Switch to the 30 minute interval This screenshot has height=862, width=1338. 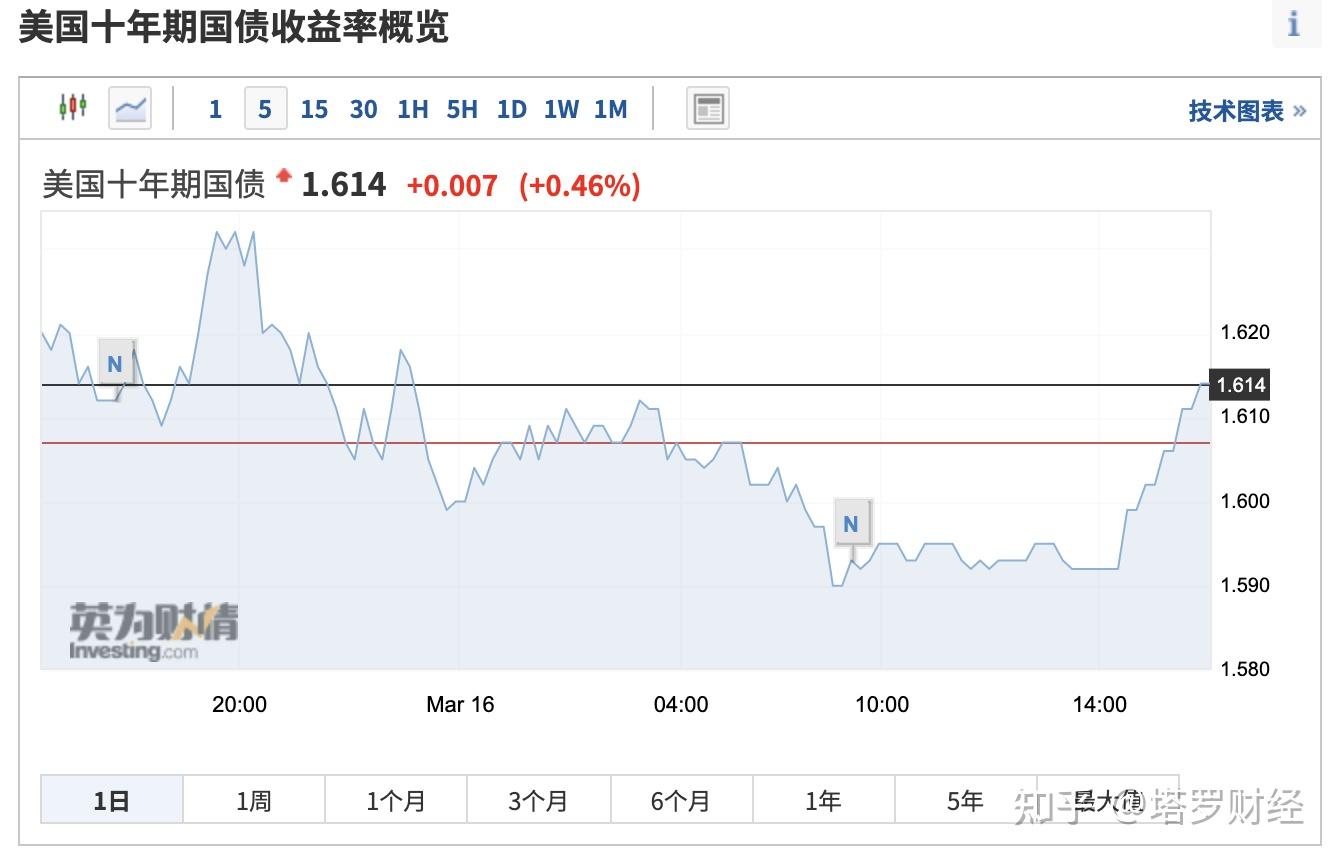[x=363, y=109]
